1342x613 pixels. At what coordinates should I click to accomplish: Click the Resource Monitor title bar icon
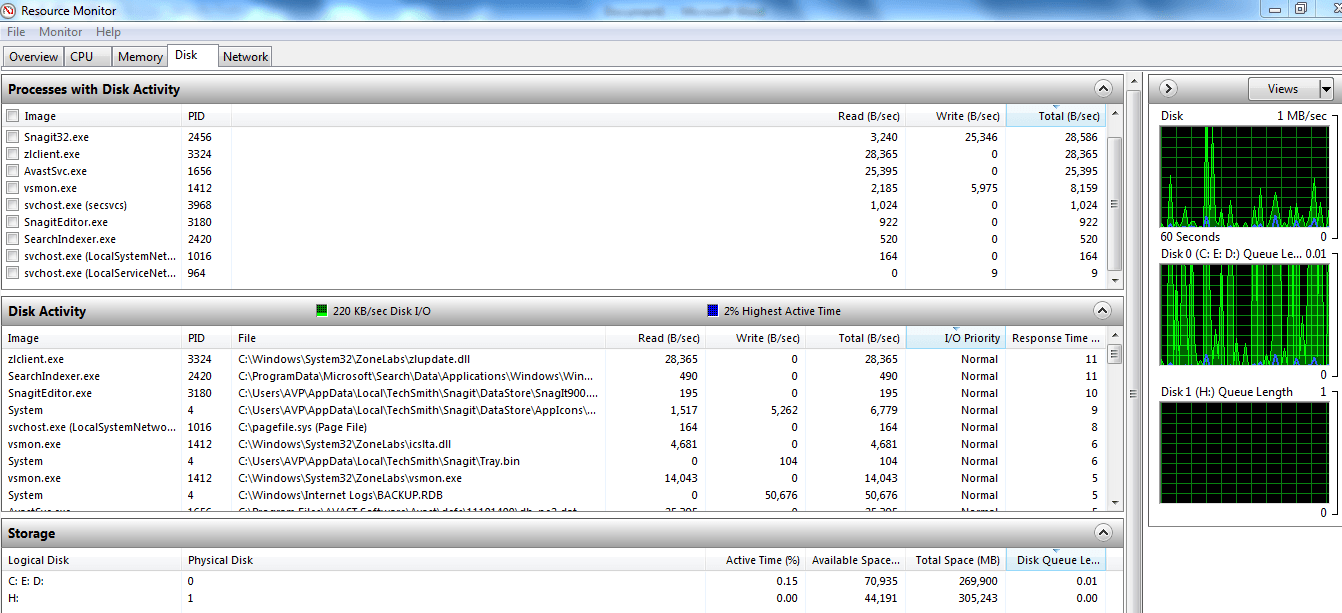click(x=10, y=11)
